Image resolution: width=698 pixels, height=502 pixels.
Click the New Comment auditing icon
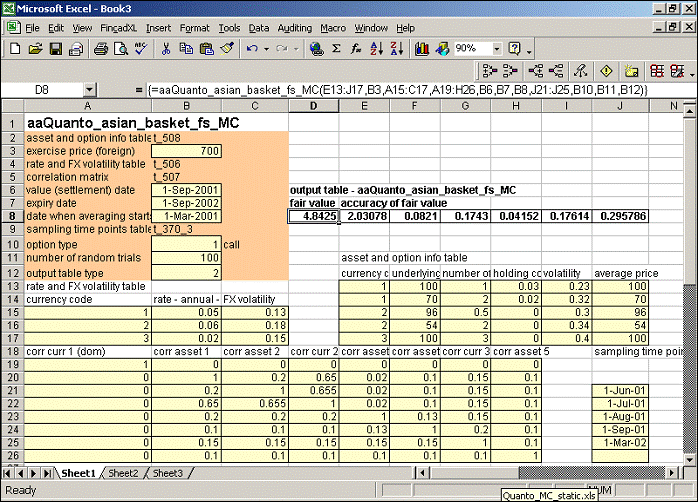(x=631, y=71)
